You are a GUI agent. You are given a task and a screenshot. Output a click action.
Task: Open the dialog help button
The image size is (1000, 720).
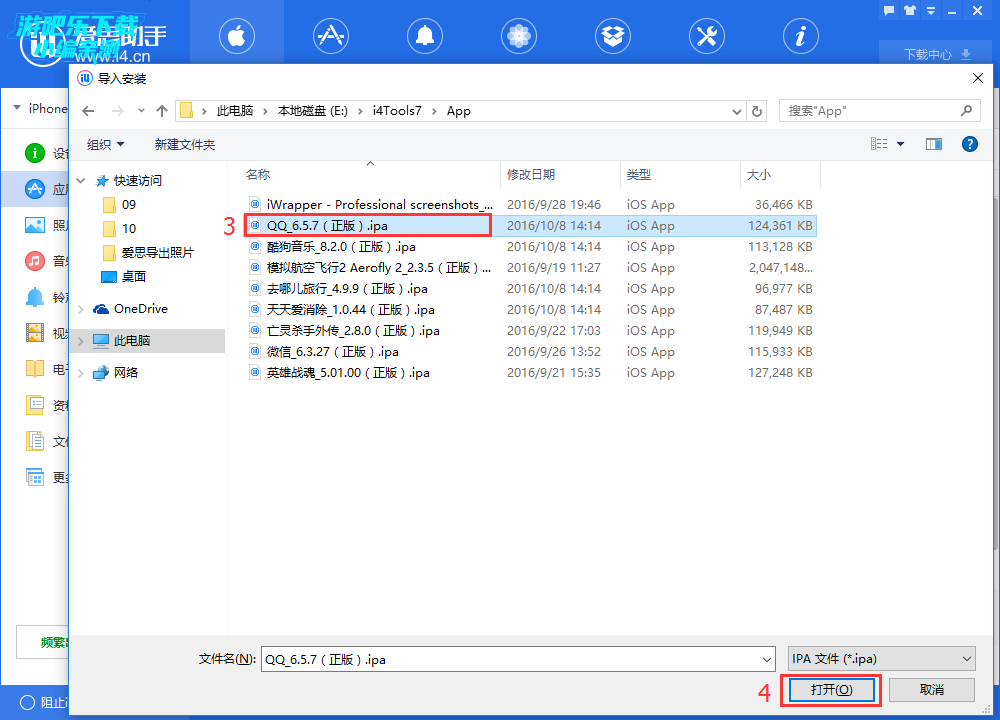click(x=969, y=144)
